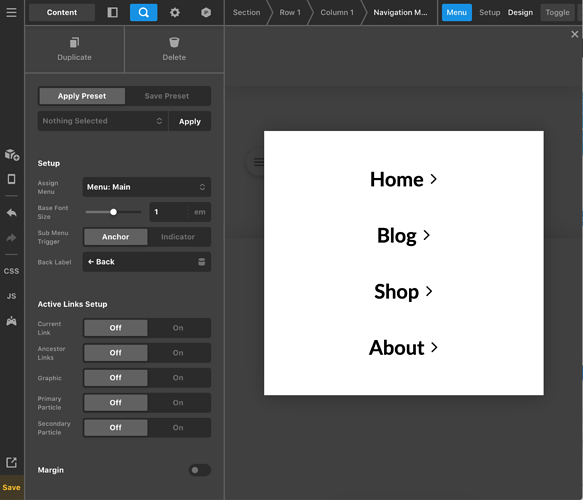Click the Base Font Size value field
The height and width of the screenshot is (500, 583).
pyautogui.click(x=168, y=212)
